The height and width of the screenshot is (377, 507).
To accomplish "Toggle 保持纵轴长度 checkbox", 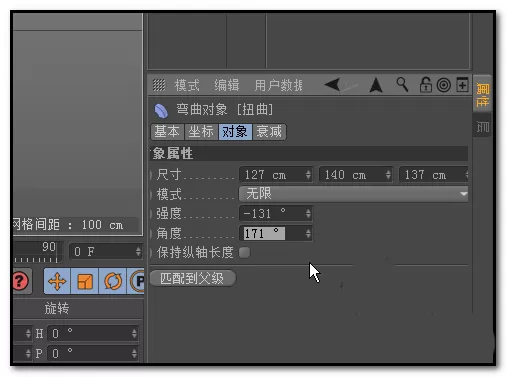I will click(244, 252).
